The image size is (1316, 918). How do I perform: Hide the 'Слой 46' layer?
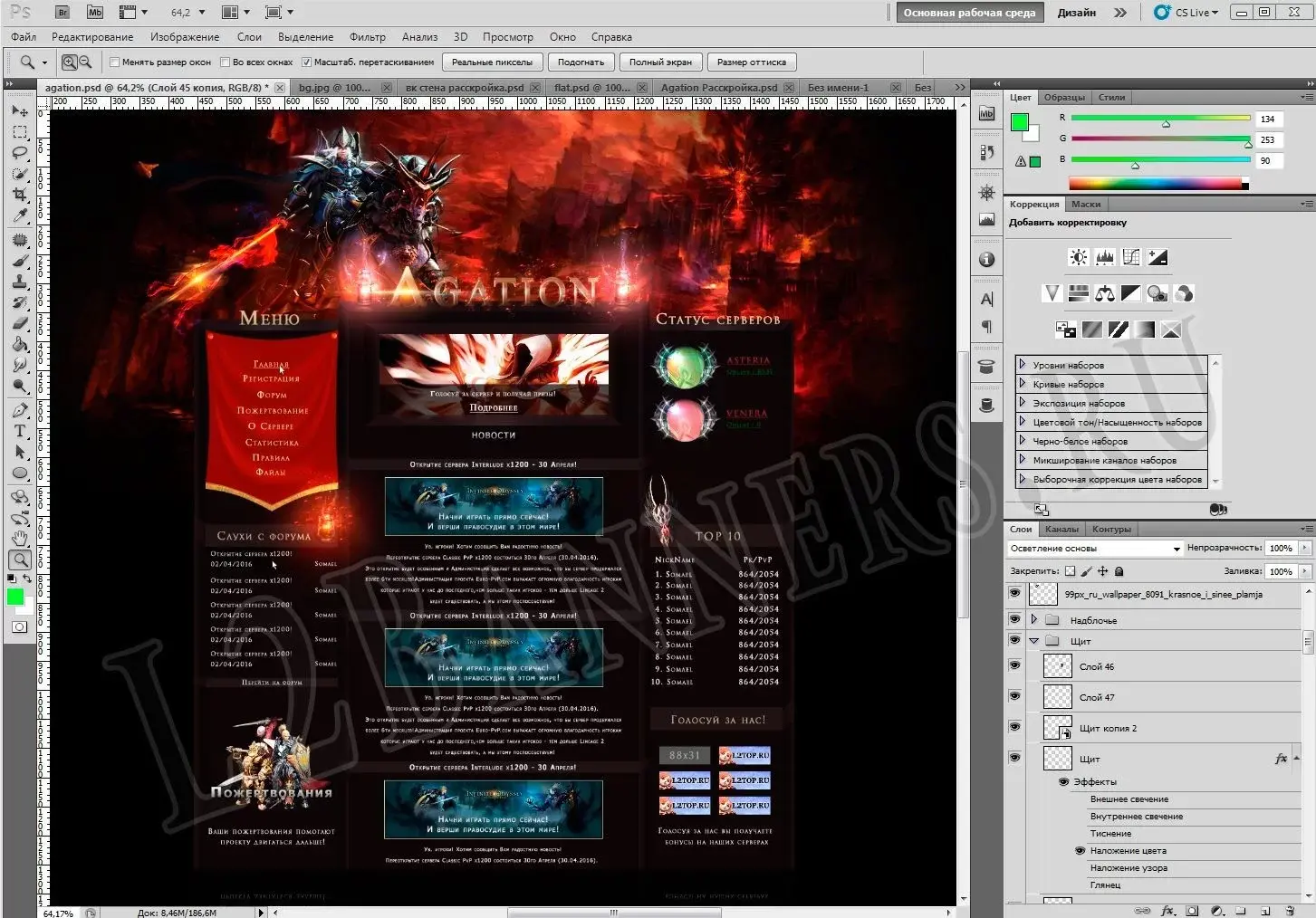click(1014, 665)
